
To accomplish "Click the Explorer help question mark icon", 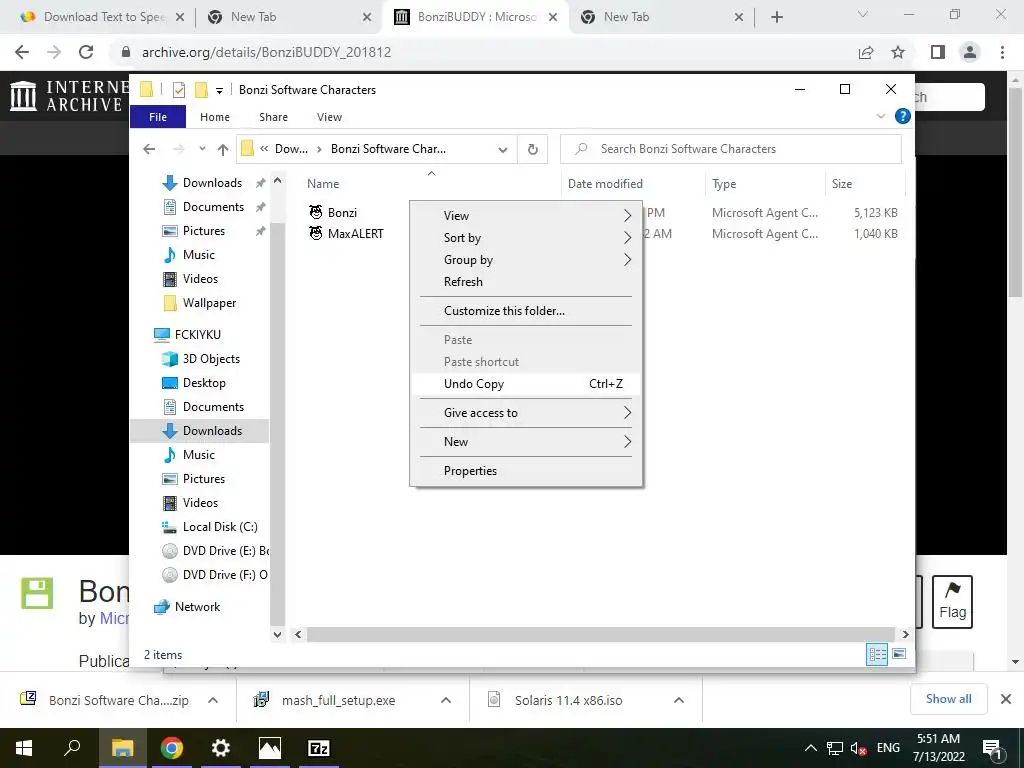I will coord(903,116).
